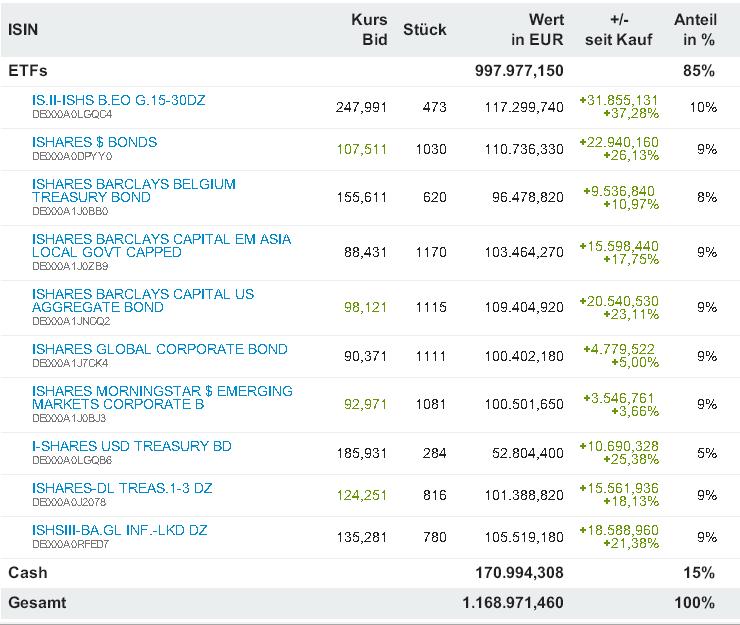The height and width of the screenshot is (625, 740).
Task: Click ISHARES MORNINGSTAR $ EMERGING MARKETS link
Action: tap(162, 397)
